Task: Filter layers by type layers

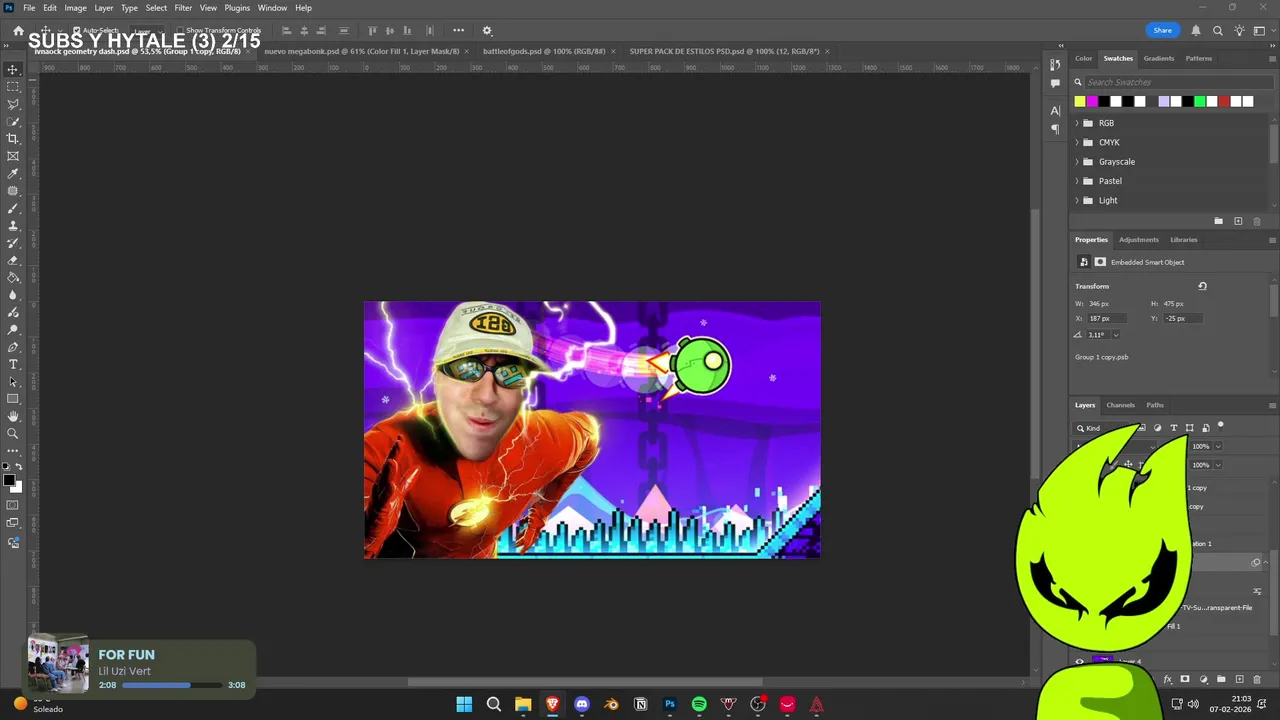Action: point(1174,428)
